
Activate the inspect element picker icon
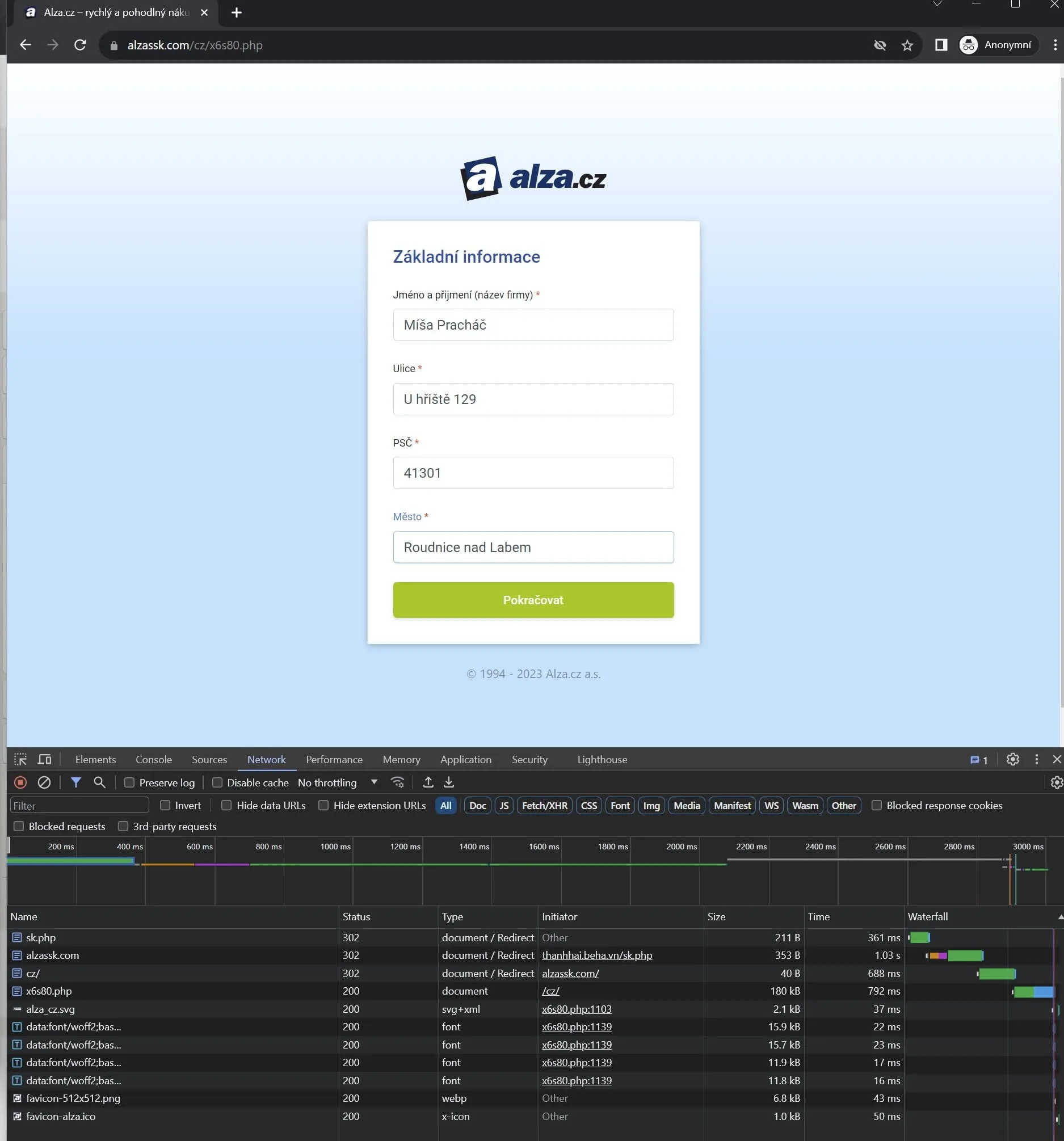[20, 759]
